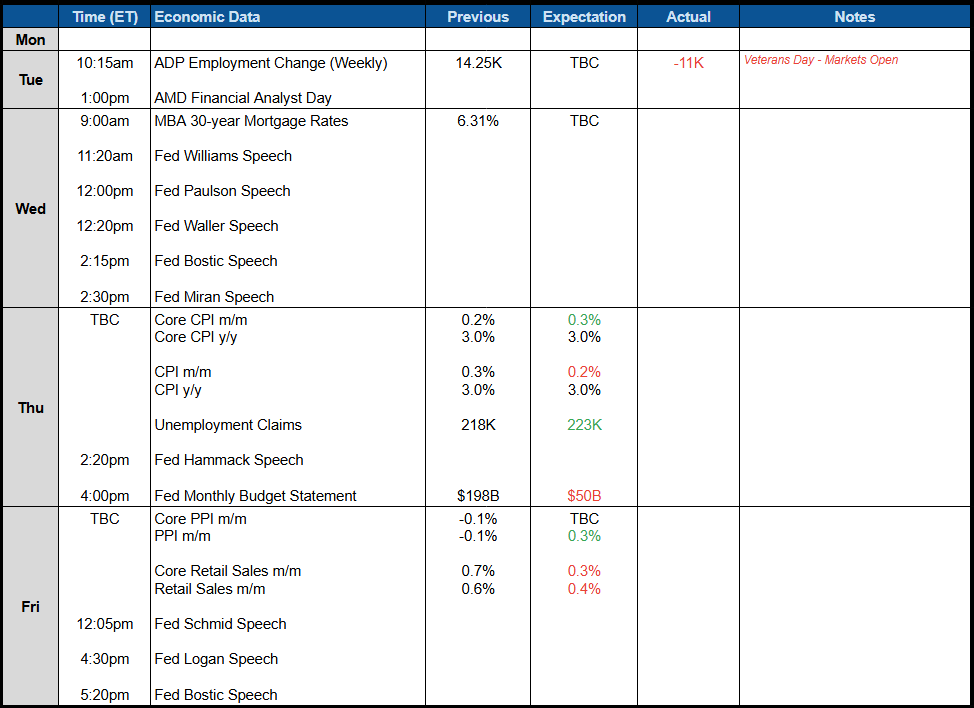Select the 'Thu' day row label
The width and height of the screenshot is (974, 708).
coord(30,407)
